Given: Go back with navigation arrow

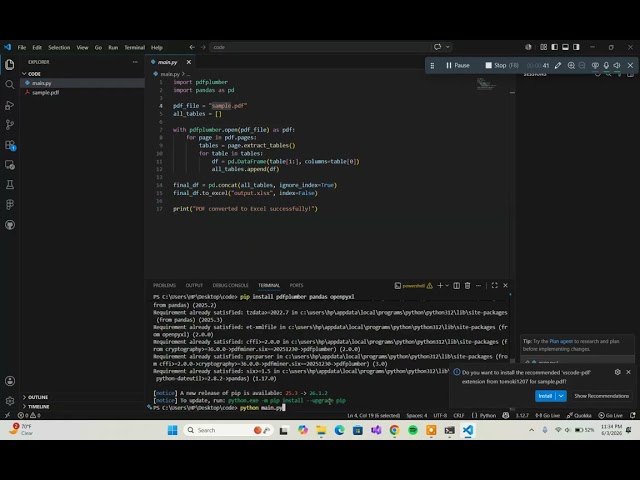Looking at the screenshot, I should (192, 47).
